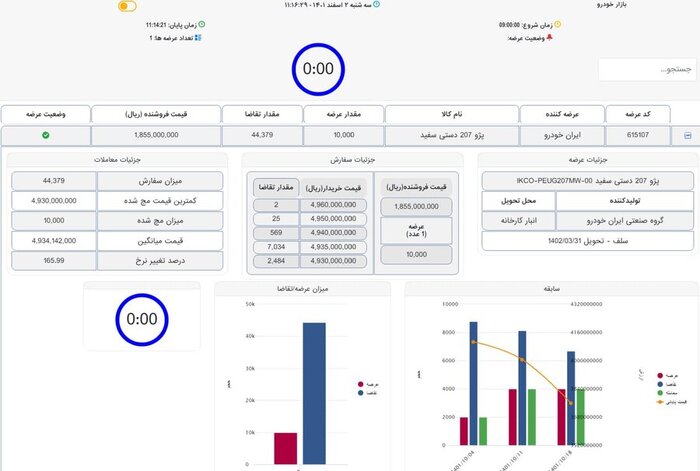The width and height of the screenshot is (700, 471).
Task: Click the end time clock icon
Action: [x=198, y=23]
